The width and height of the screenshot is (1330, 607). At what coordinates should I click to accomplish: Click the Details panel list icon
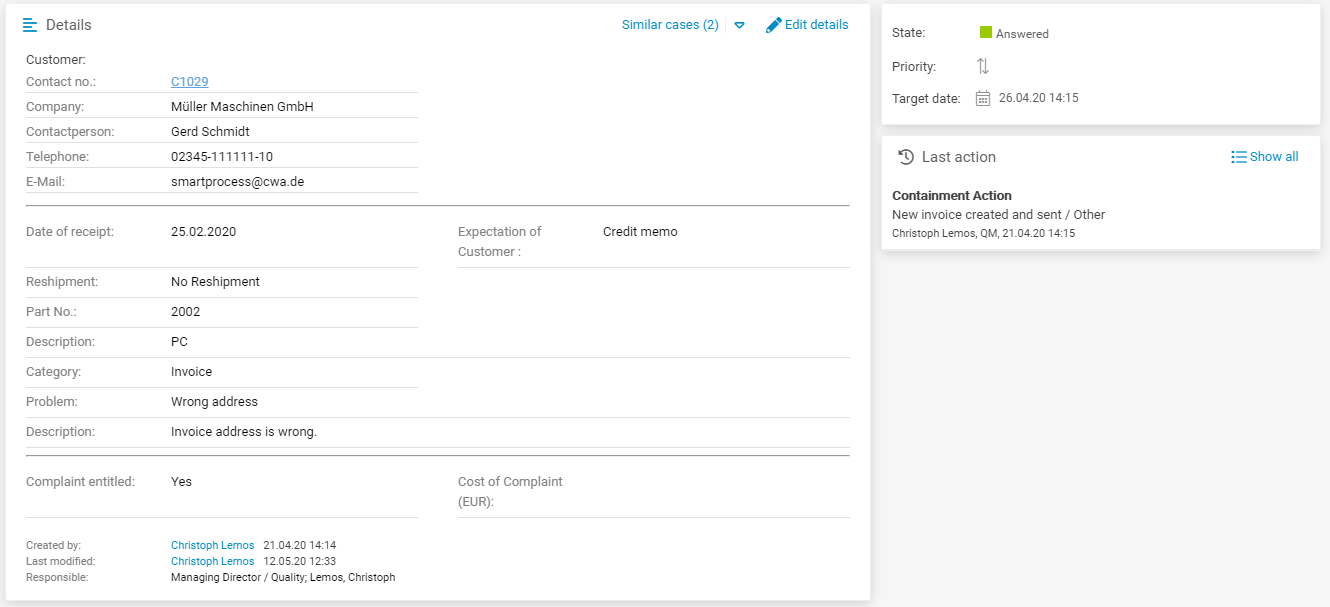click(30, 25)
